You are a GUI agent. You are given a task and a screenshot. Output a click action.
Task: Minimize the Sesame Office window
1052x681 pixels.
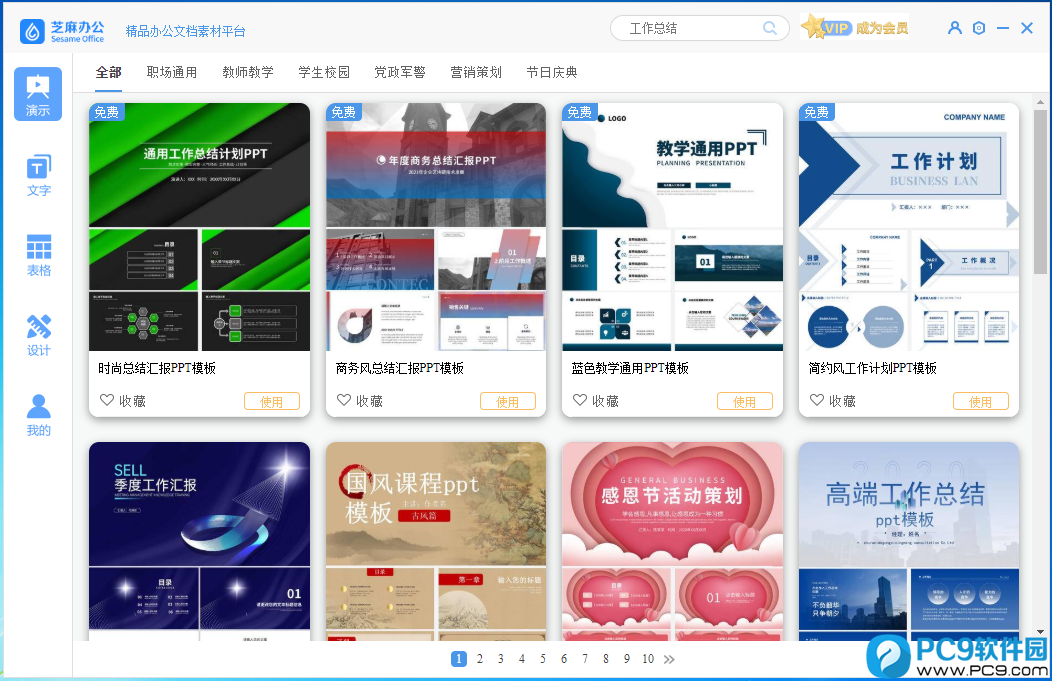1002,28
